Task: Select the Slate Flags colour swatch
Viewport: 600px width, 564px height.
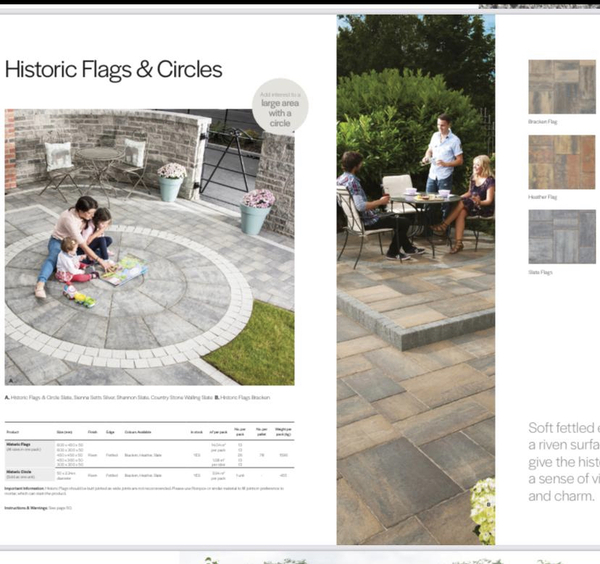Action: click(x=562, y=236)
